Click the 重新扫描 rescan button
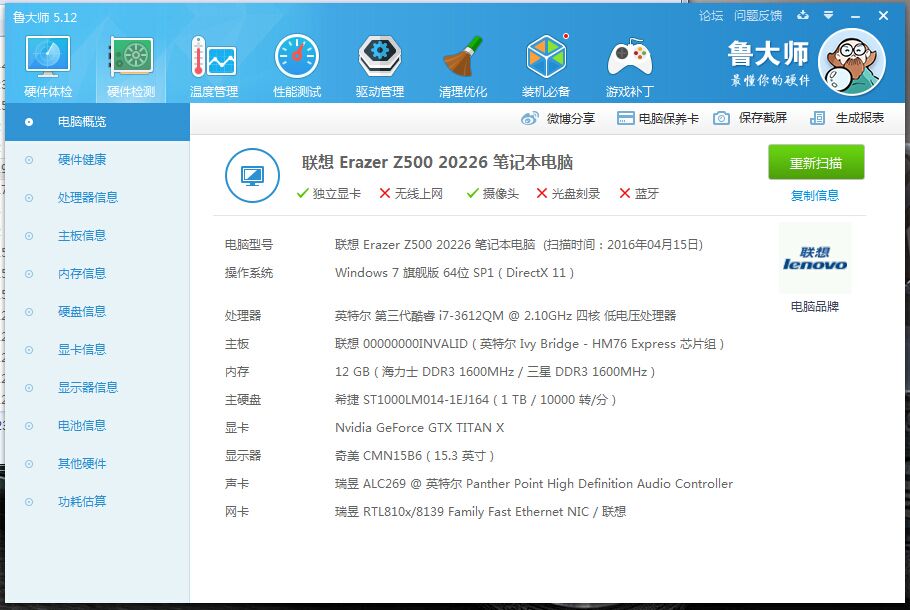The height and width of the screenshot is (610, 910). tap(816, 163)
